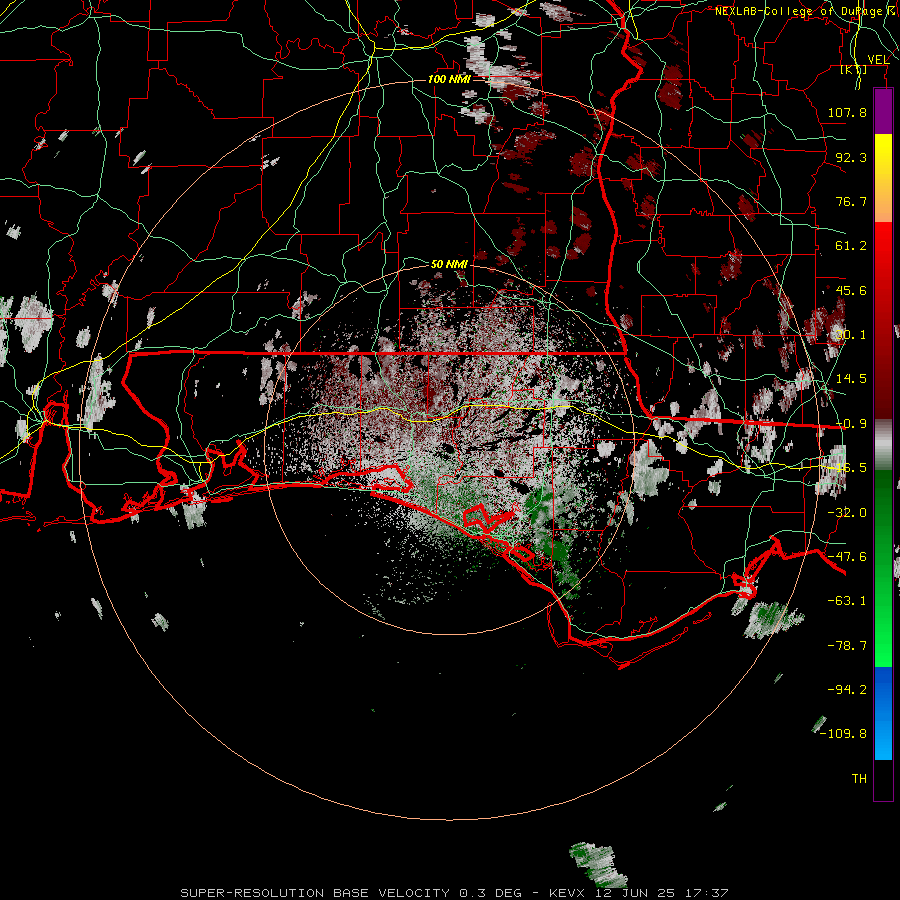The width and height of the screenshot is (900, 900).
Task: Click the -109.8 velocity scale value
Action: (x=843, y=734)
